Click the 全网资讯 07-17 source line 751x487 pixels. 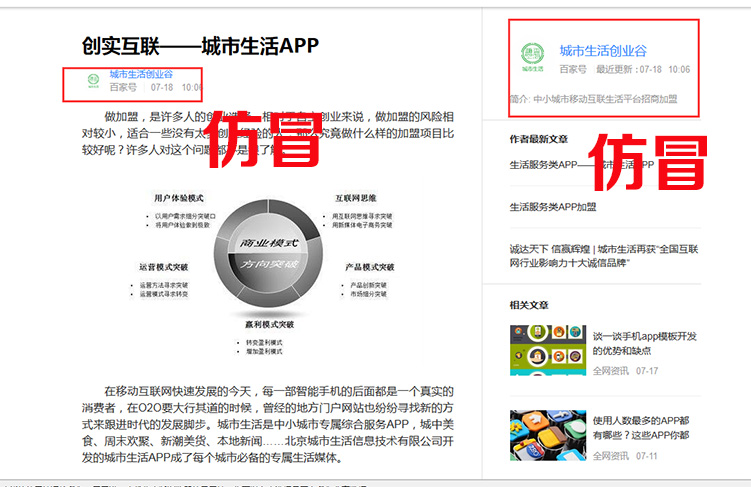(x=625, y=371)
